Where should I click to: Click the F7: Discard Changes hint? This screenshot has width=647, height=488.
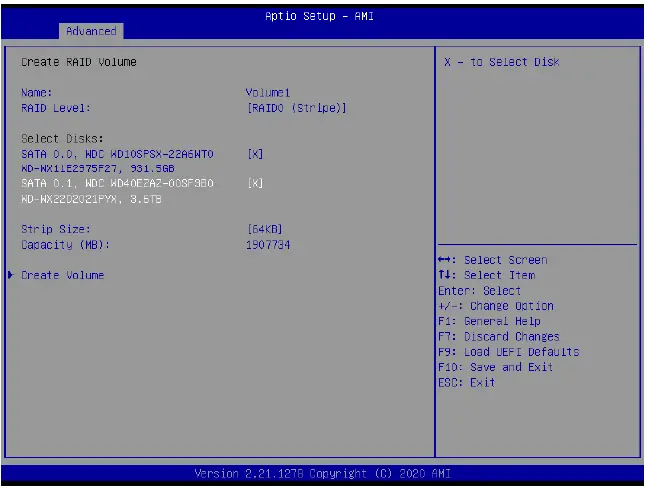[x=499, y=337]
